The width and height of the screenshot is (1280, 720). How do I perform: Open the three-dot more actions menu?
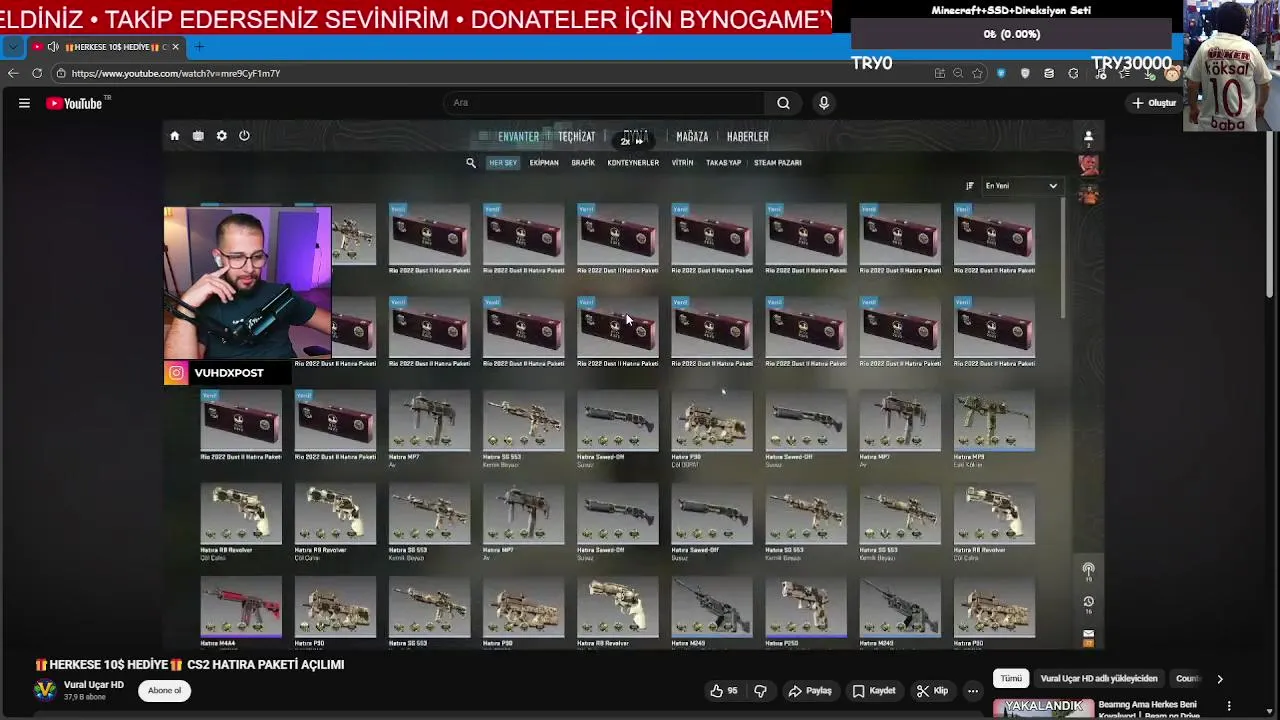972,691
